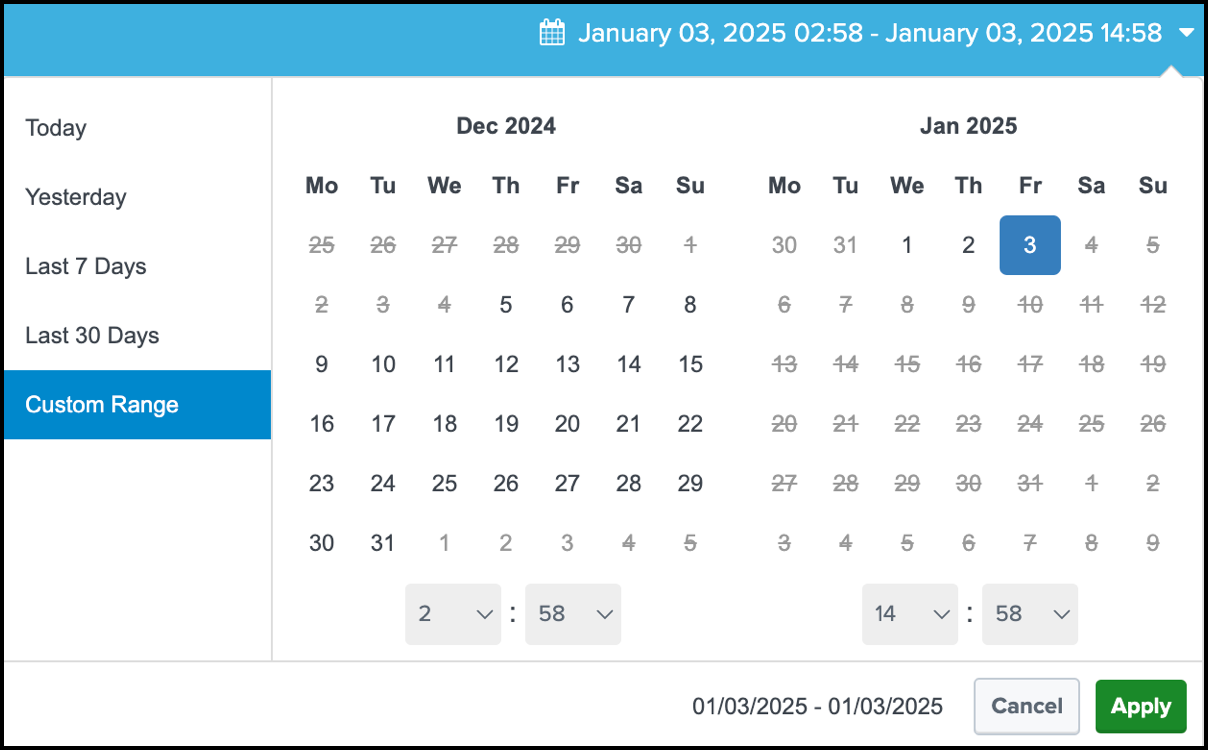1208x750 pixels.
Task: Cancel the date range selection
Action: point(1026,706)
